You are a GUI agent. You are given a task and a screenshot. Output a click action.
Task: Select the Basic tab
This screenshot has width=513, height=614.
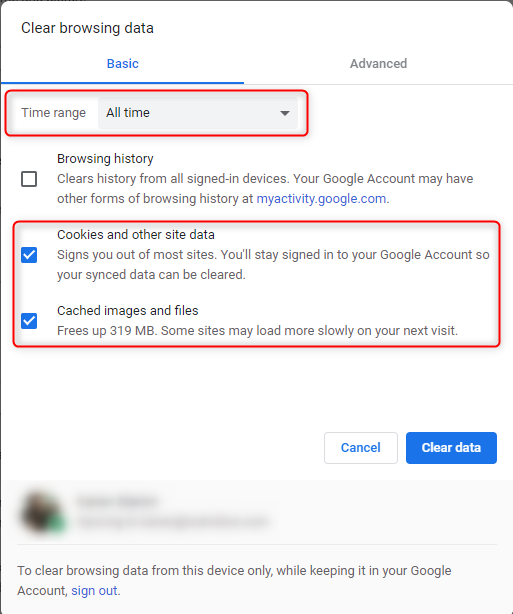123,63
